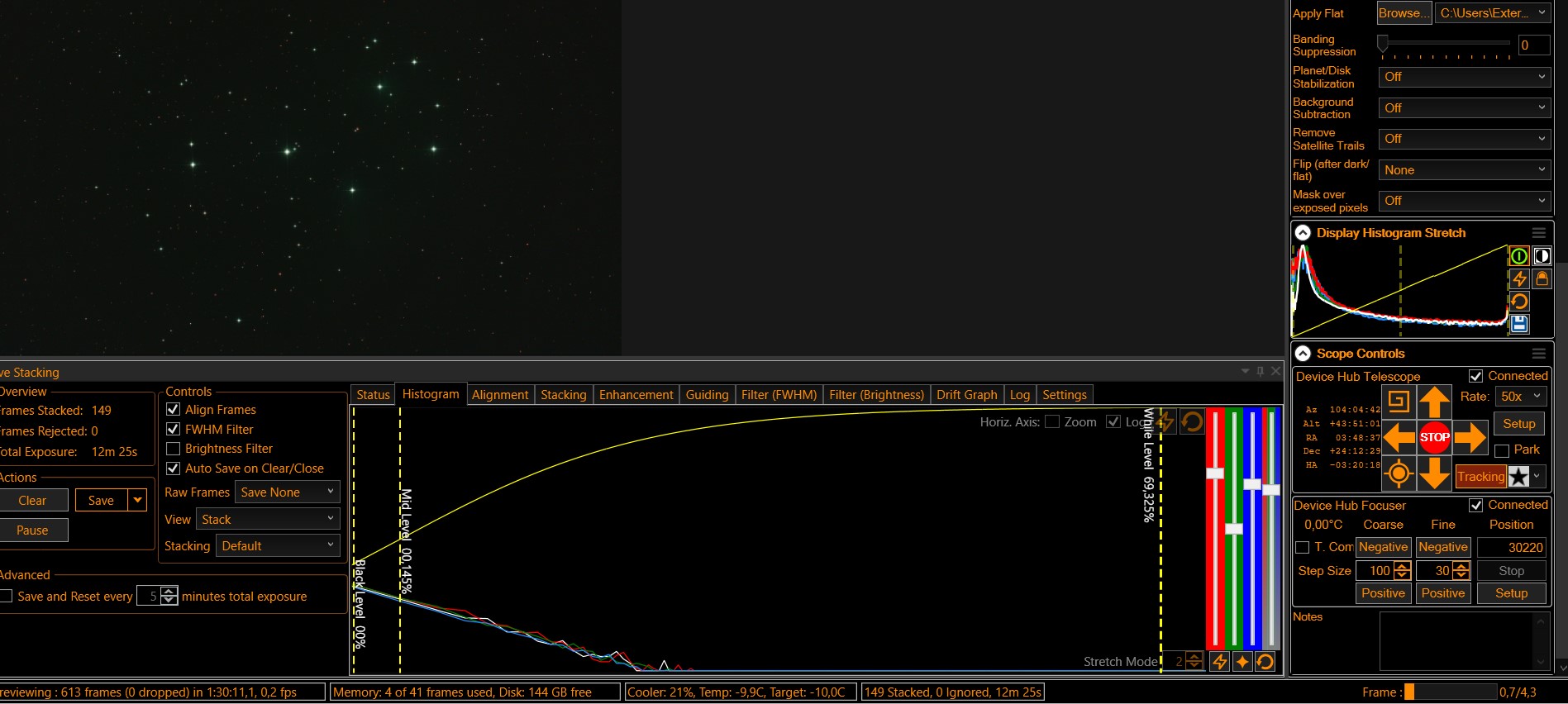The height and width of the screenshot is (704, 1568).
Task: Click the Clear button
Action: point(32,501)
